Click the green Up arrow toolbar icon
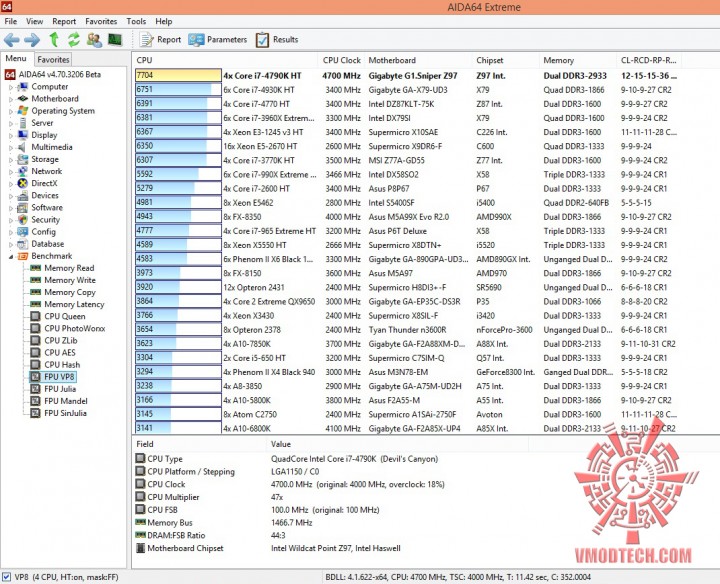The image size is (720, 584). click(54, 40)
